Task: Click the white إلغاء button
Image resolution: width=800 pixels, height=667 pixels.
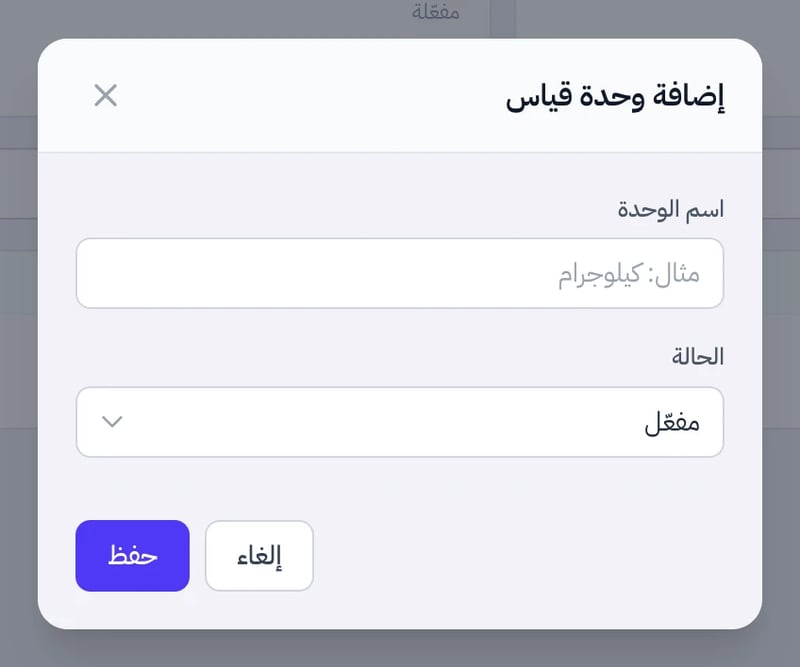Action: [x=259, y=556]
